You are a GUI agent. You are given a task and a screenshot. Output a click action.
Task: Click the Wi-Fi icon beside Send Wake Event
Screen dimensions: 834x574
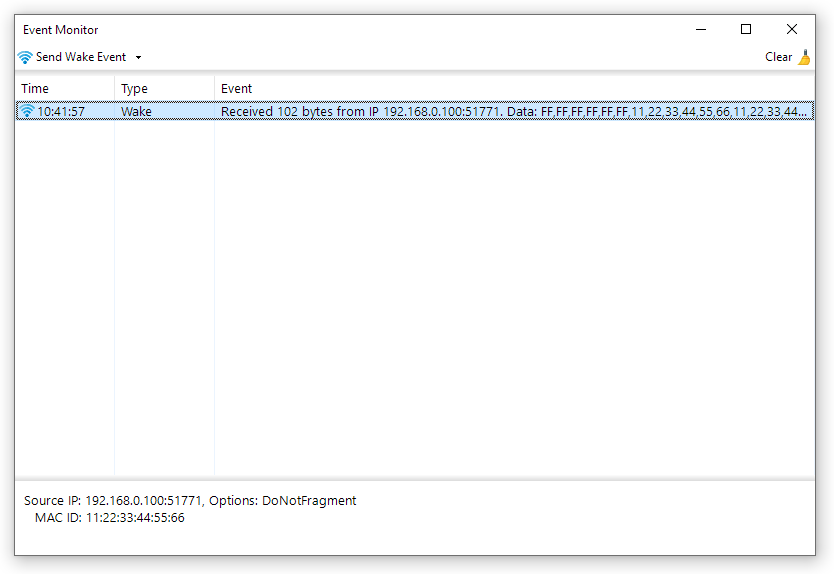[x=25, y=58]
